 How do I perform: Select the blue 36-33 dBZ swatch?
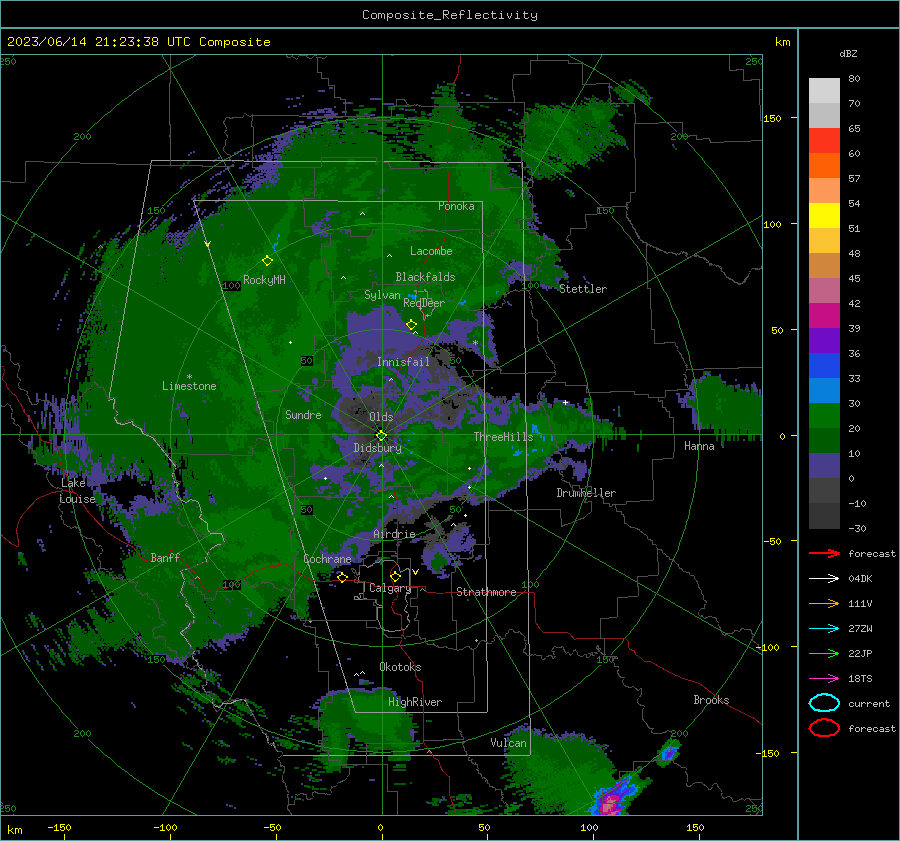pos(824,365)
